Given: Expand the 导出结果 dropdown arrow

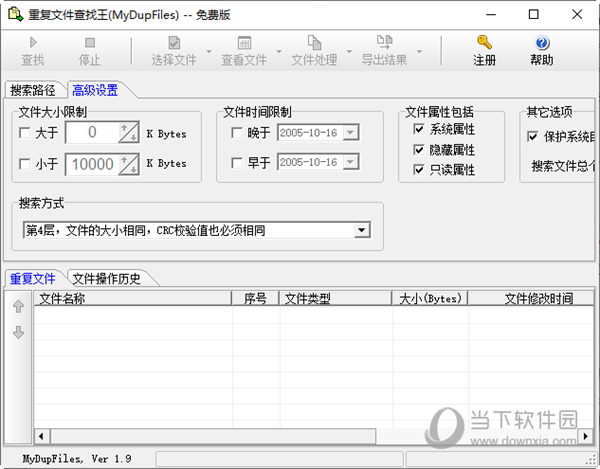Looking at the screenshot, I should coord(419,51).
